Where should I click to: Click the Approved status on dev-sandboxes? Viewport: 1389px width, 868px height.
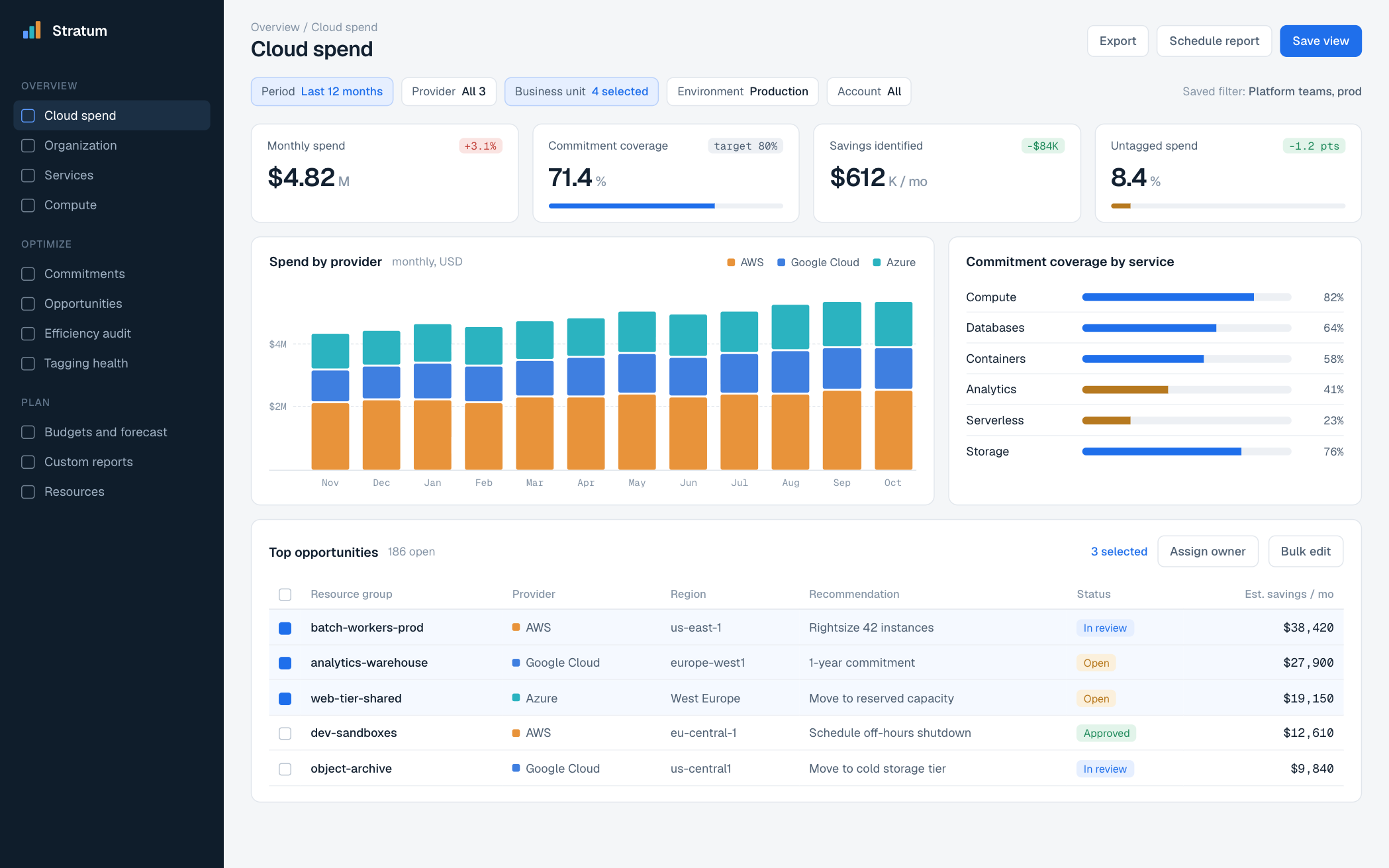(x=1106, y=733)
